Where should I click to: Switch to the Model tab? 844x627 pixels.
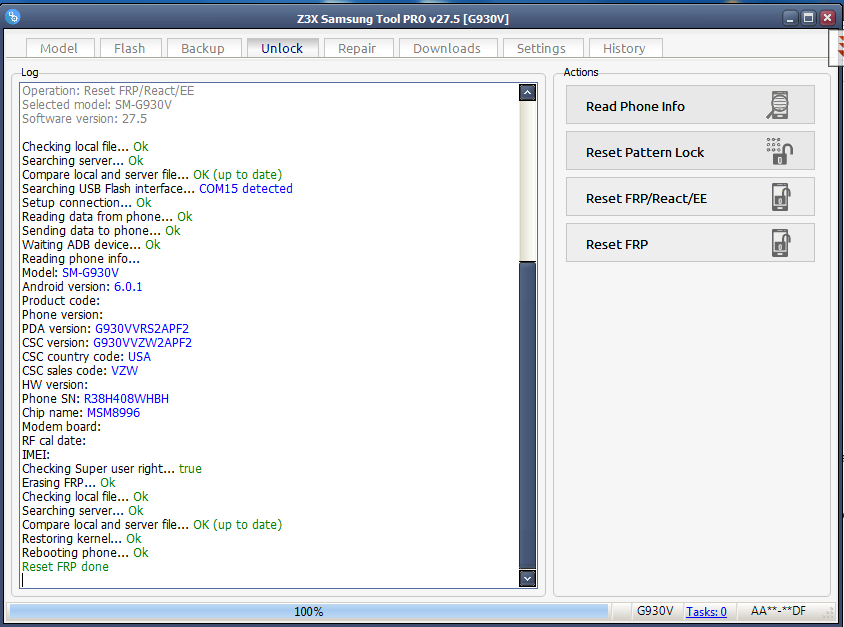tap(59, 48)
